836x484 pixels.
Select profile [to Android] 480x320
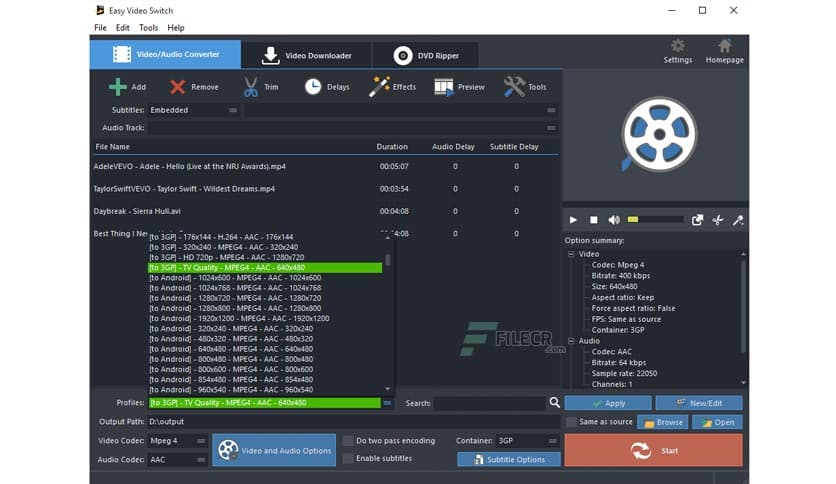pyautogui.click(x=265, y=338)
